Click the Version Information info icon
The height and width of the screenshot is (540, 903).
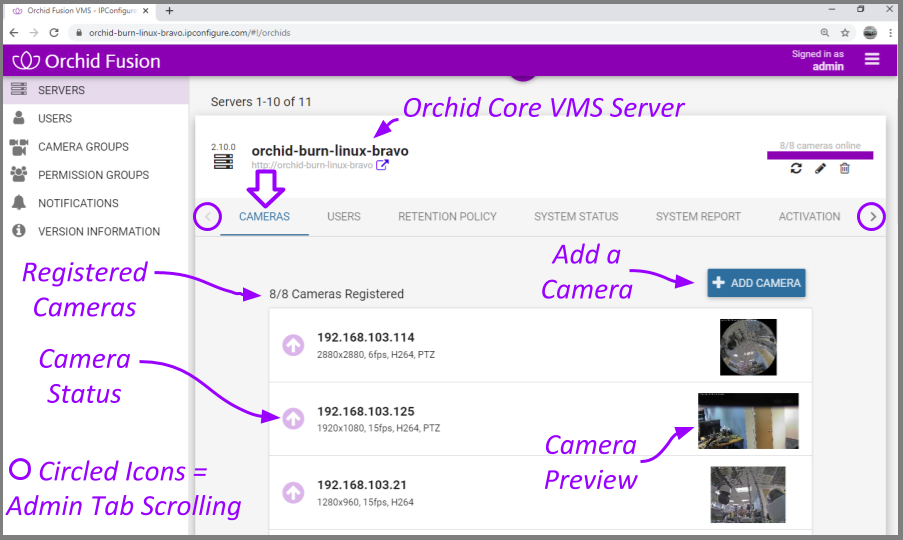tap(19, 231)
